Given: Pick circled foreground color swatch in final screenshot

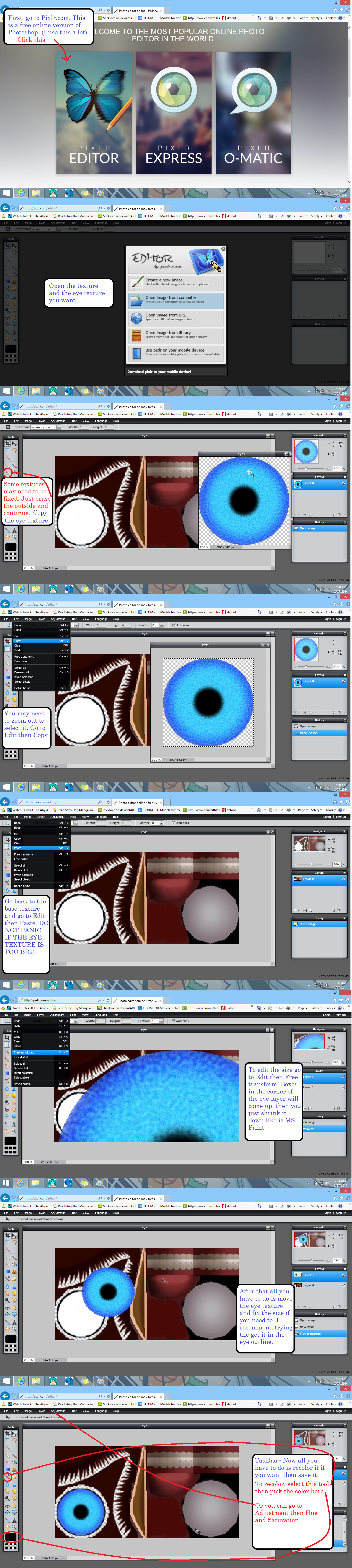Looking at the screenshot, I should (x=11, y=1537).
